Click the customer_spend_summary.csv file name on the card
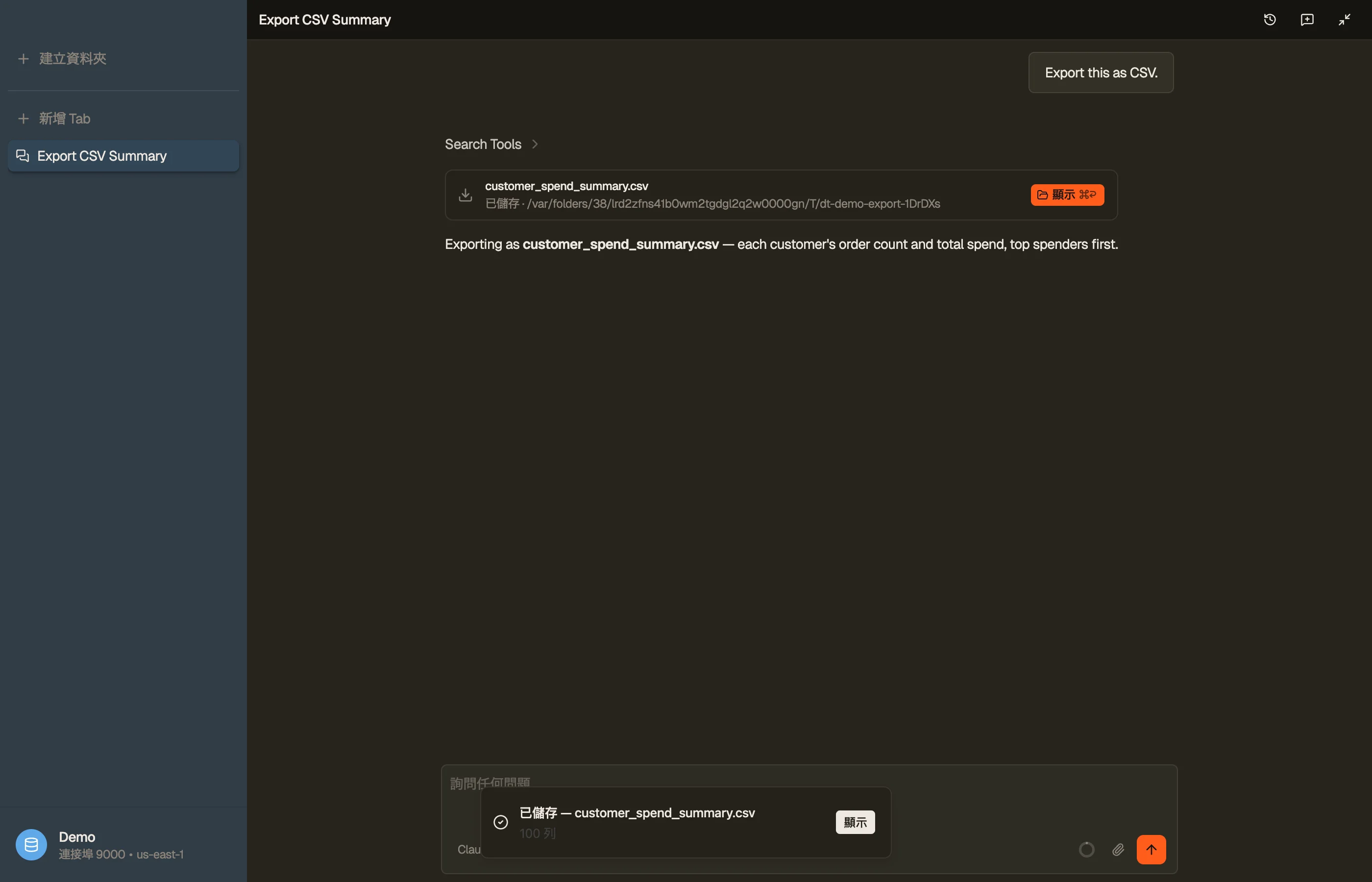The width and height of the screenshot is (1372, 882). tap(566, 186)
